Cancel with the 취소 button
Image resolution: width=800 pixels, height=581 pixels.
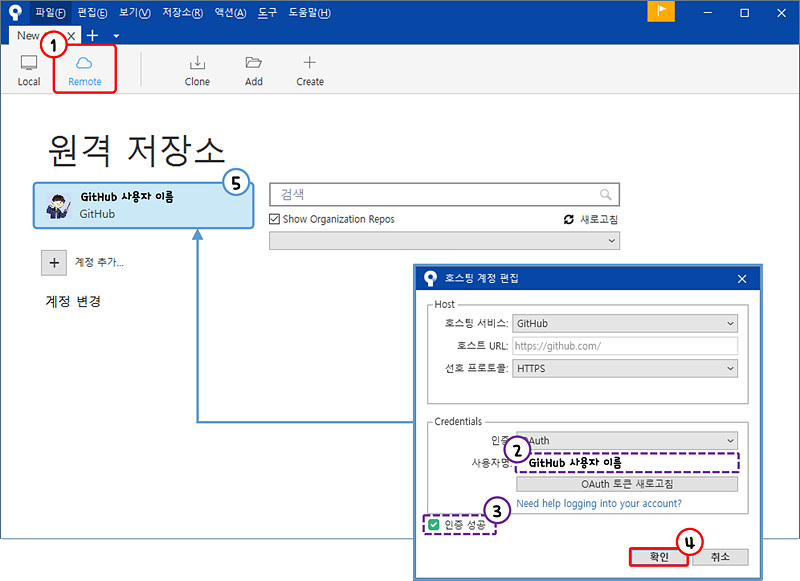coord(720,557)
